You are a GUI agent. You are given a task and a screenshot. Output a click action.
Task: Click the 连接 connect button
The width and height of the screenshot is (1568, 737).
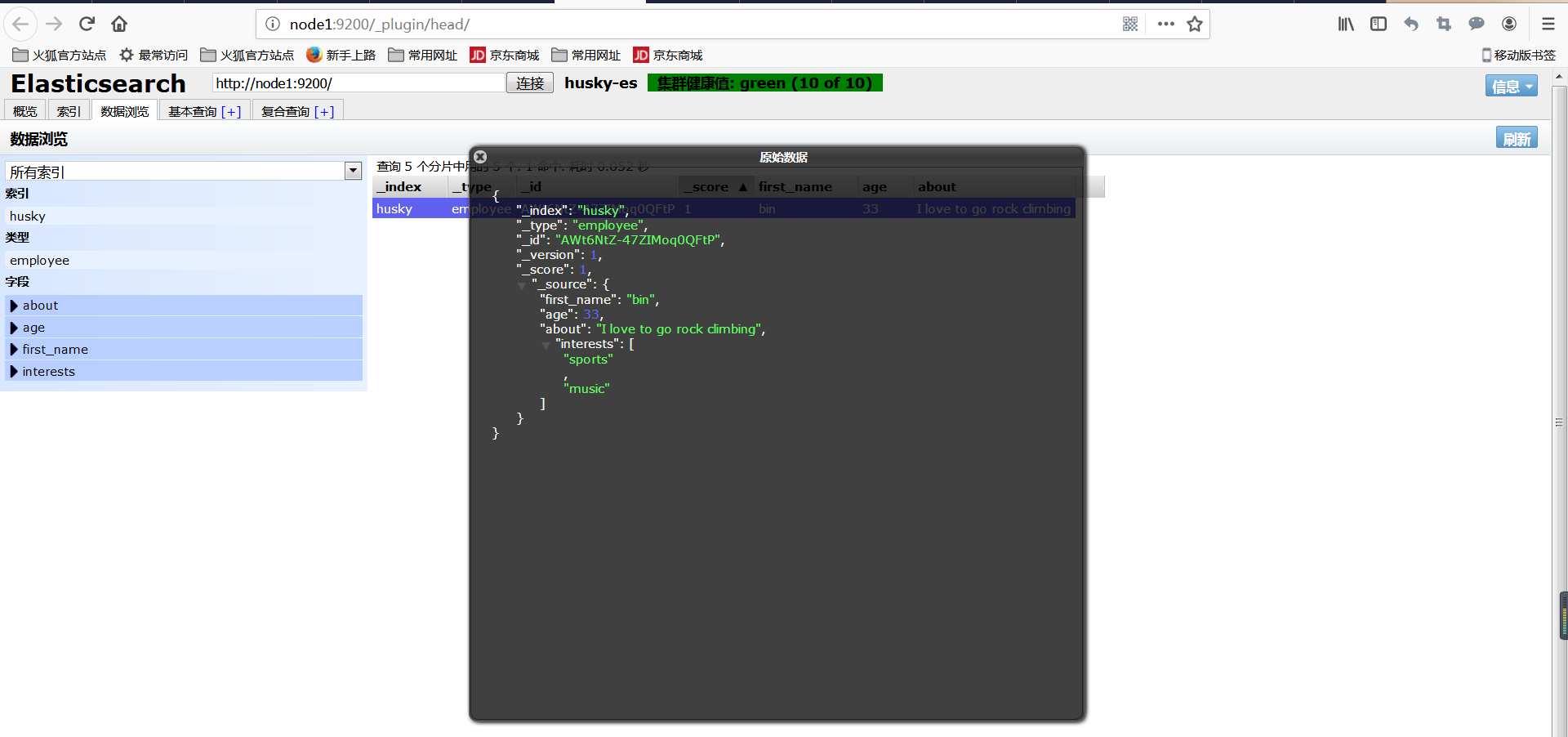pyautogui.click(x=530, y=83)
